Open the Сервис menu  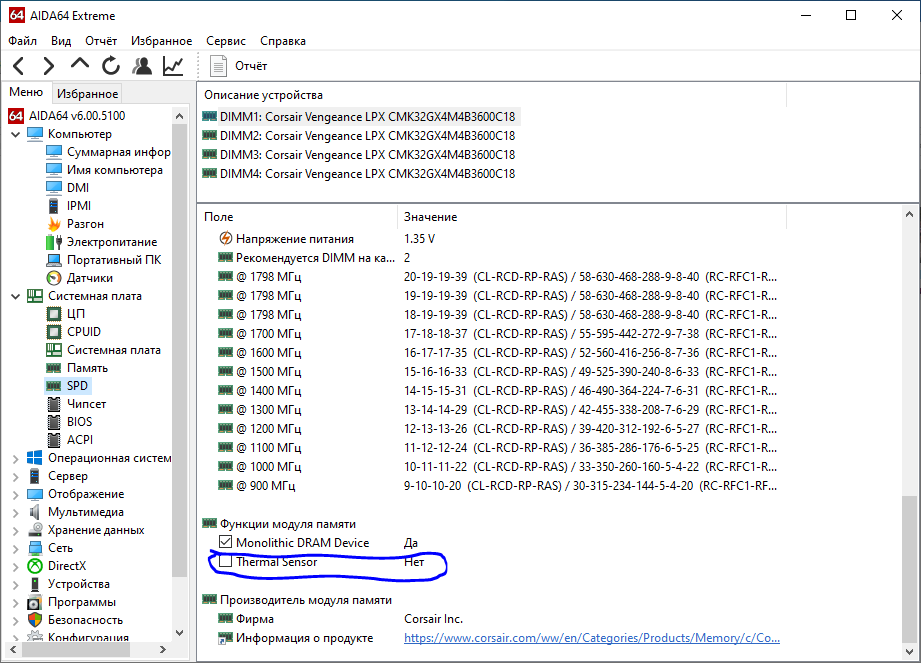pyautogui.click(x=226, y=41)
